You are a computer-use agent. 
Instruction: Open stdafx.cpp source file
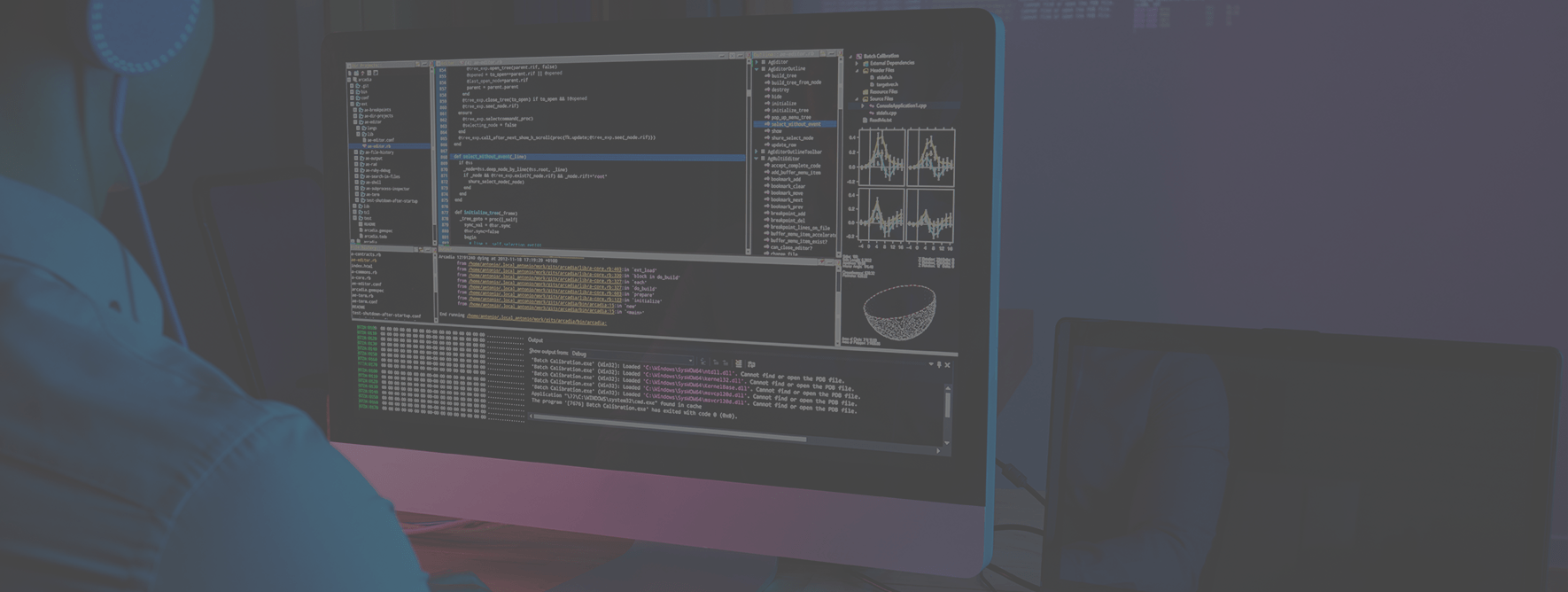pos(886,113)
